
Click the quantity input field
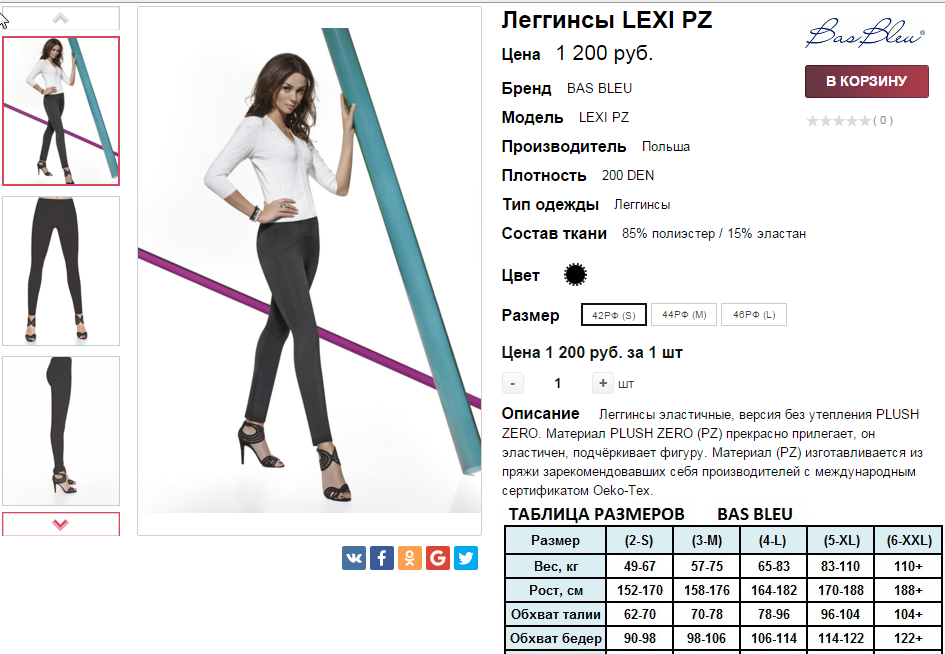pos(557,383)
